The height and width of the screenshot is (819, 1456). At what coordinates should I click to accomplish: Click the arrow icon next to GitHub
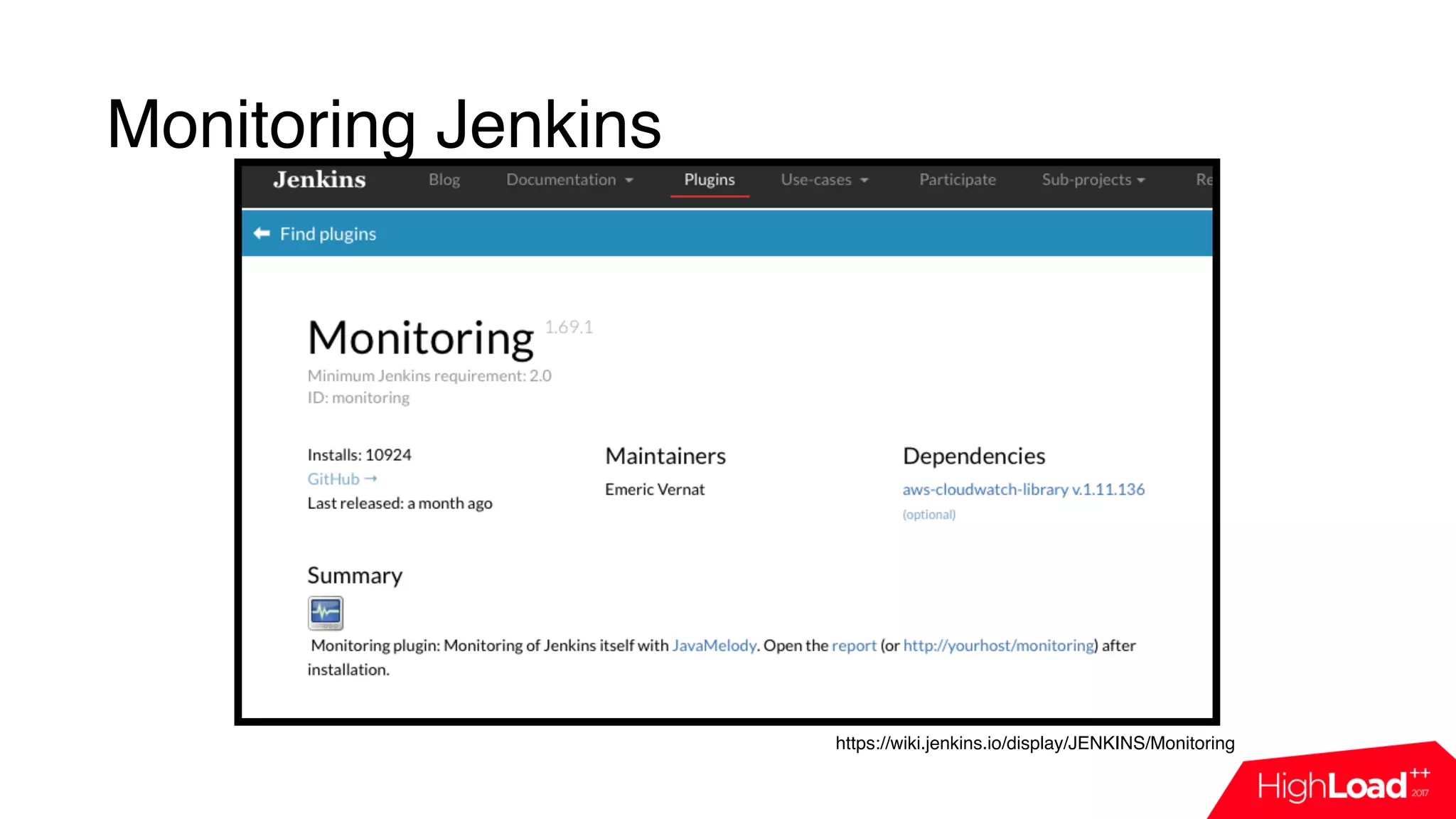point(370,479)
